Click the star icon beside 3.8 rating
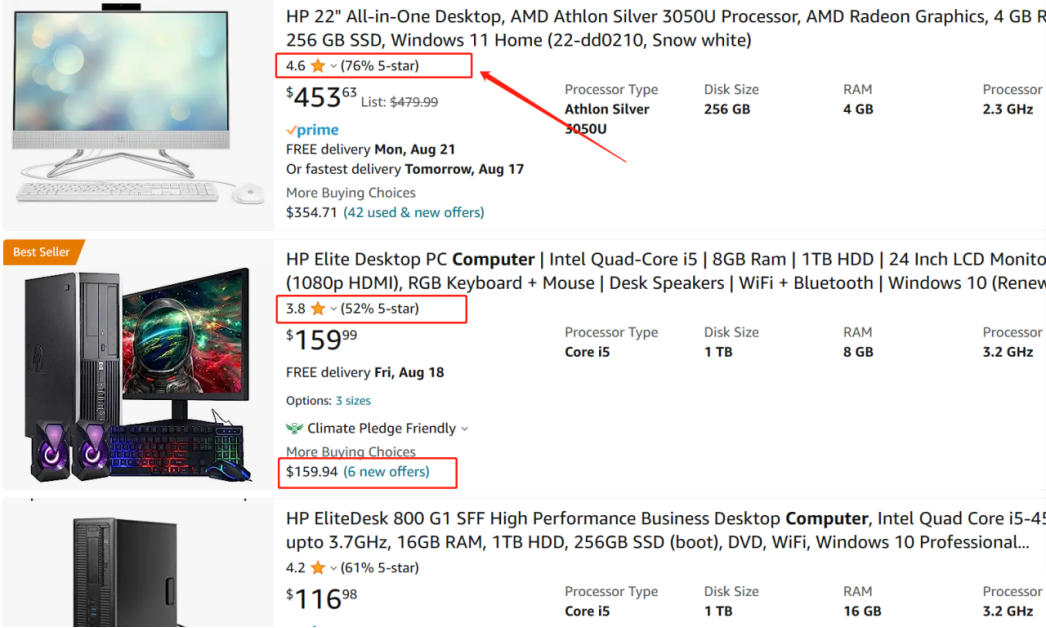This screenshot has height=628, width=1046. [x=318, y=308]
